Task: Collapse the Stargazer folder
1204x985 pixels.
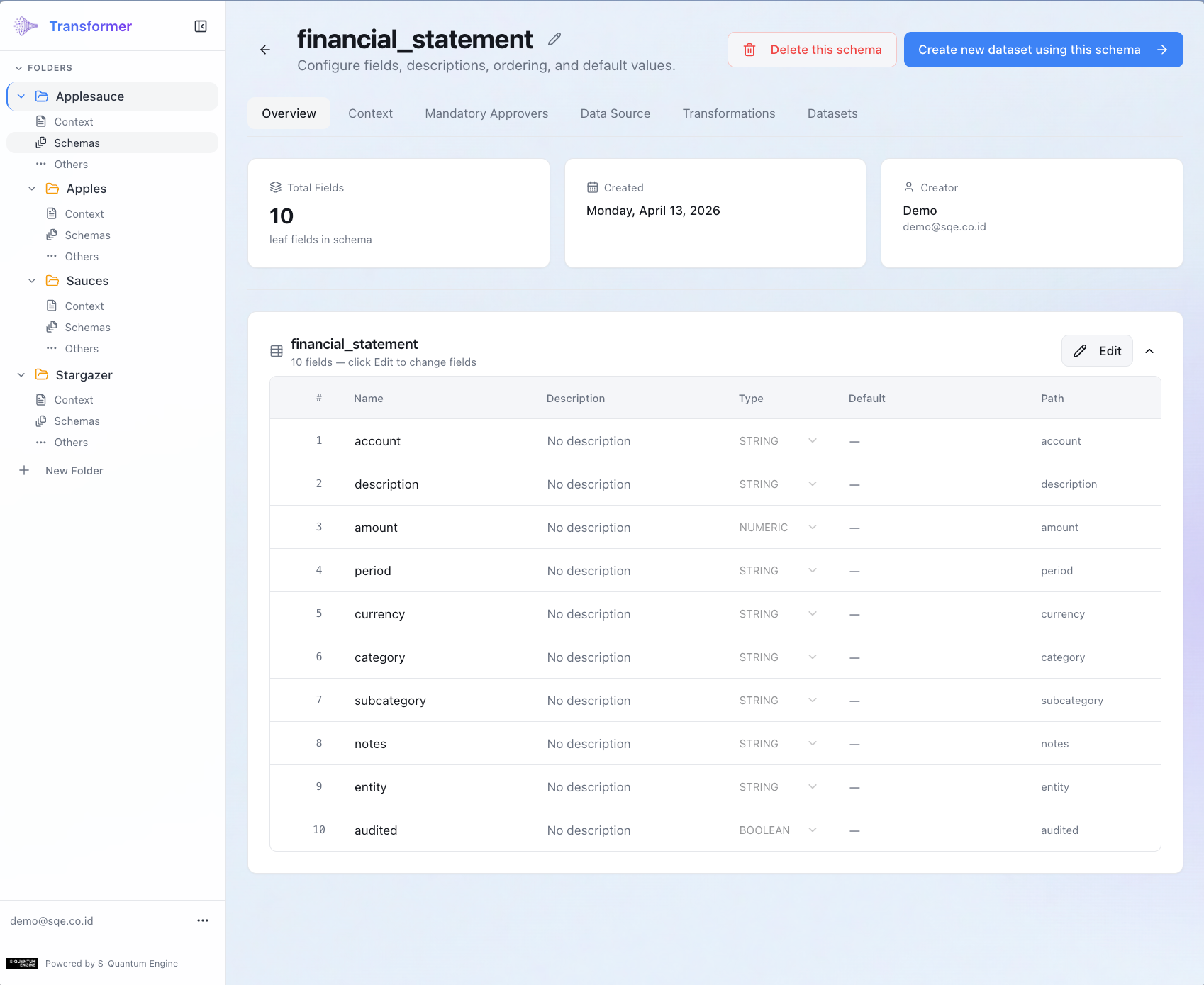Action: click(21, 375)
